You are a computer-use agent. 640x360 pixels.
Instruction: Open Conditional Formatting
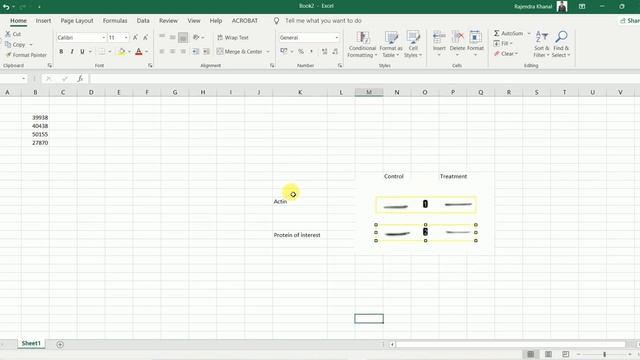click(x=362, y=44)
